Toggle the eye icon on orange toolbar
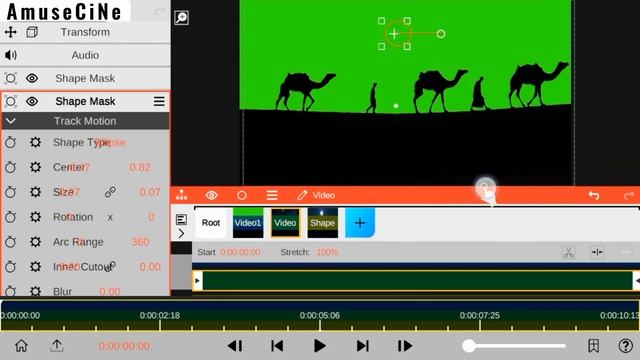Image resolution: width=640 pixels, height=360 pixels. tap(211, 196)
